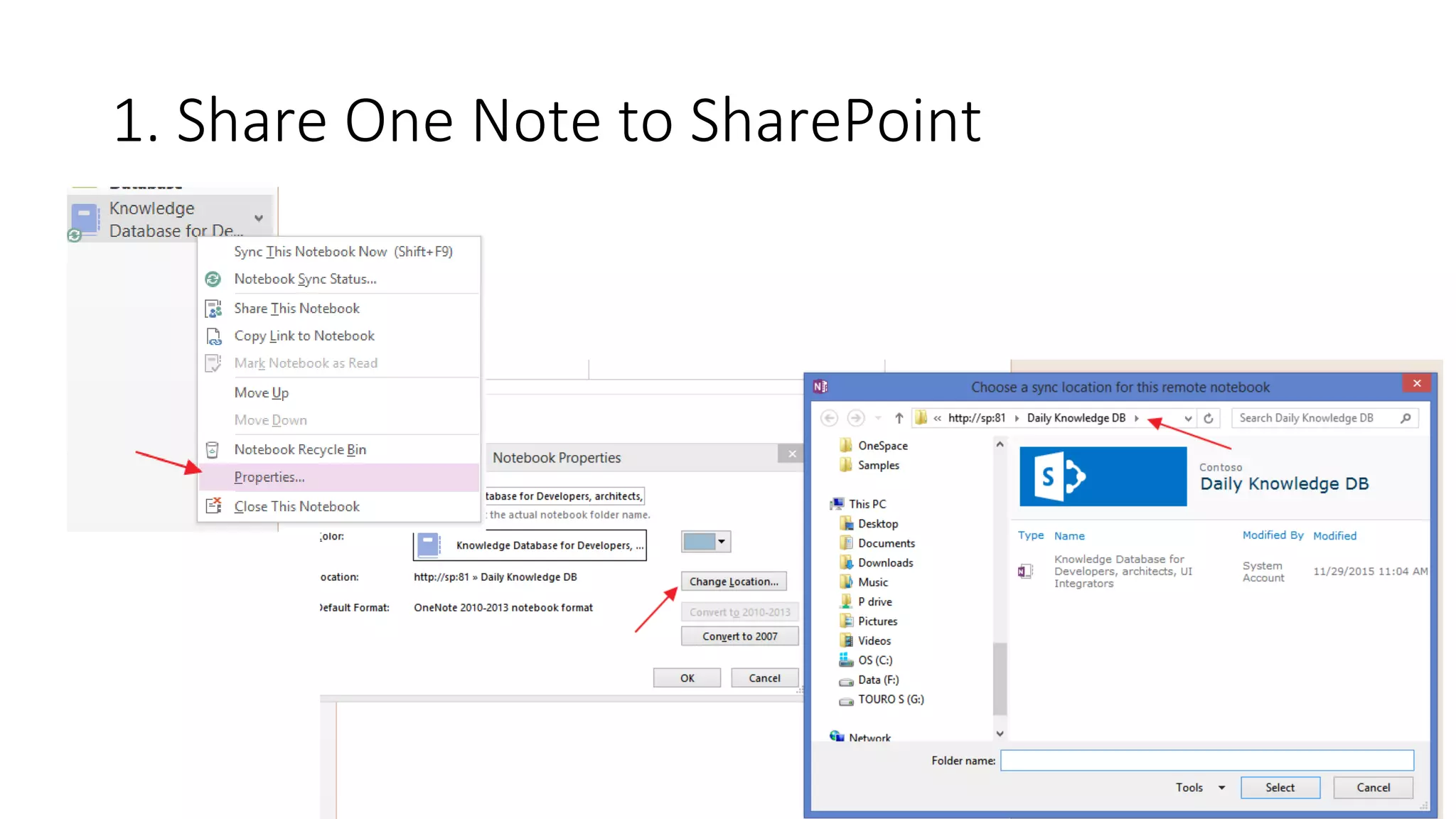This screenshot has height=819, width=1456.
Task: Click the search magnifier icon
Action: point(1406,418)
